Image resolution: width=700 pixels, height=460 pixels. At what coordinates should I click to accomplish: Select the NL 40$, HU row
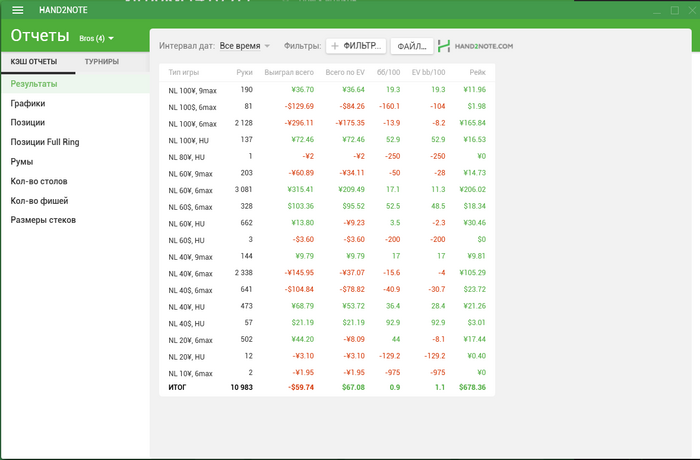(327, 323)
